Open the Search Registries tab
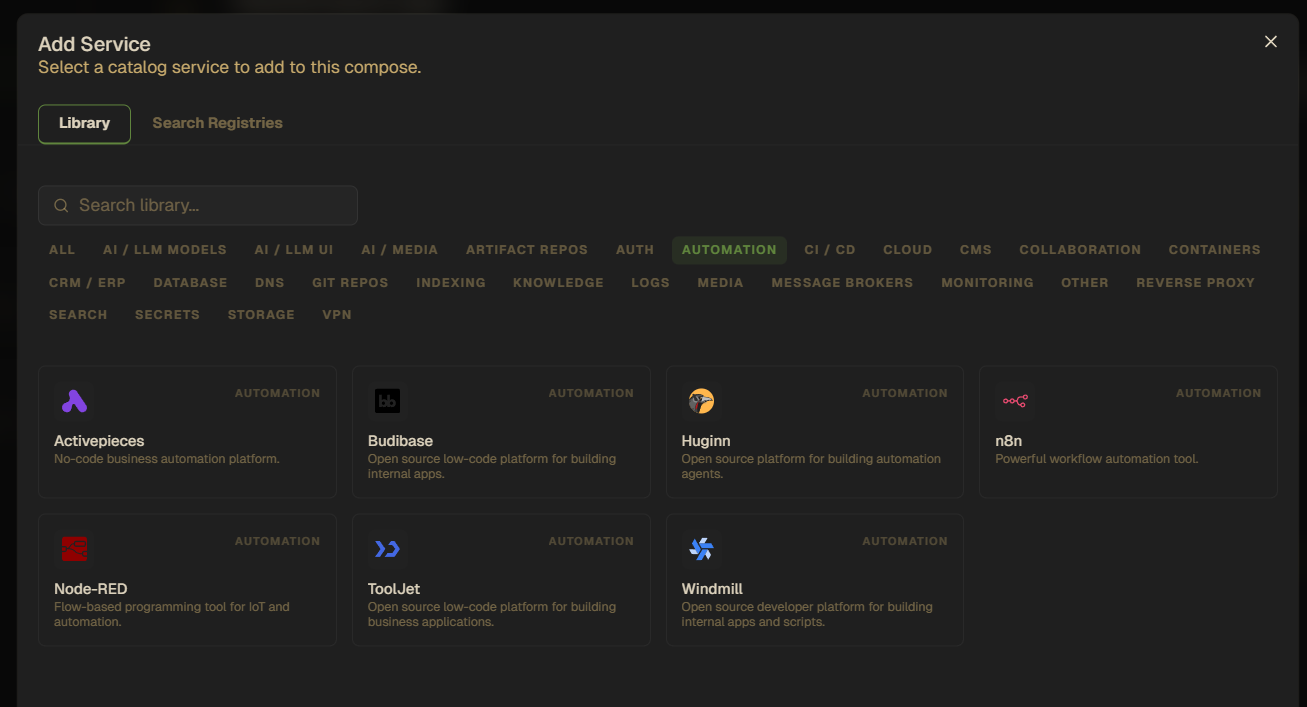 217,123
